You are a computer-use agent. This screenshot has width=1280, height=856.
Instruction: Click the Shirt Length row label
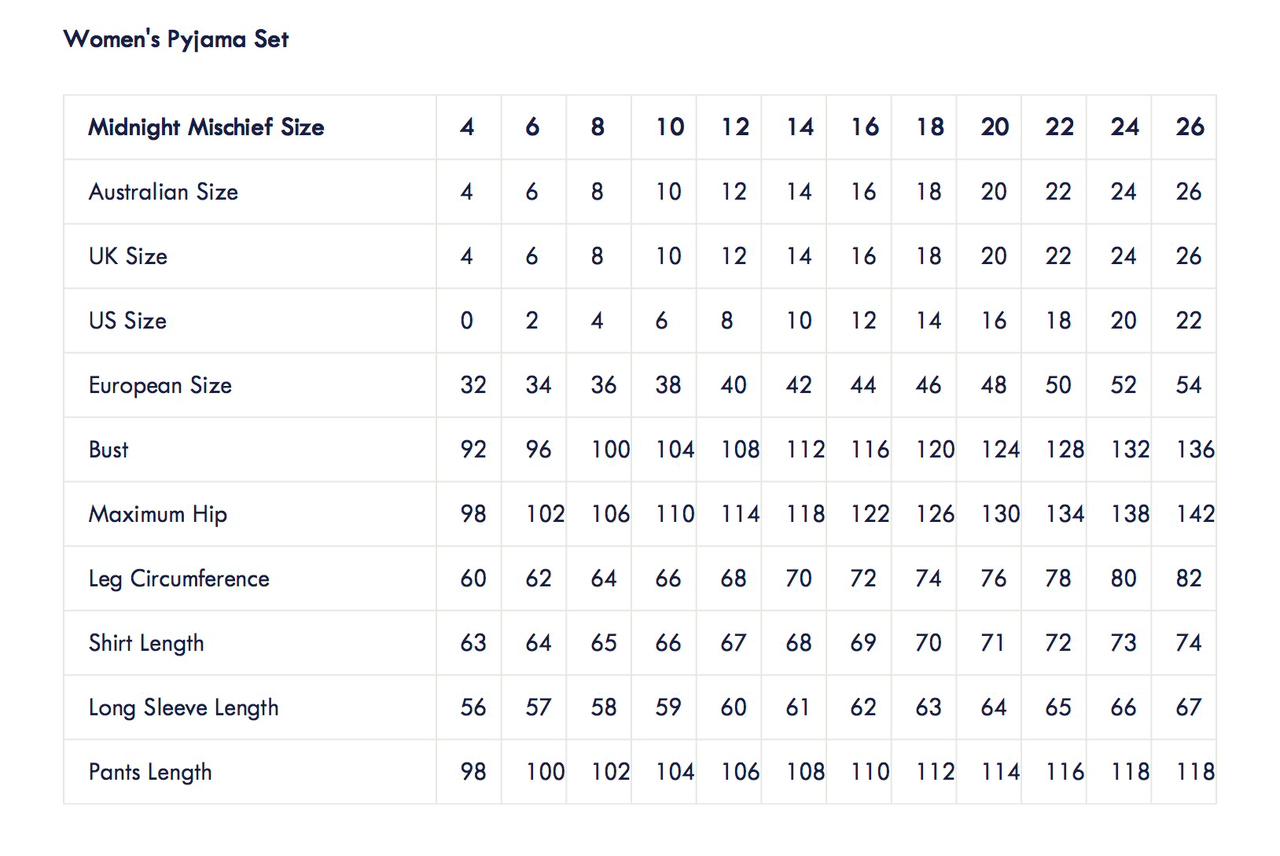pos(146,643)
